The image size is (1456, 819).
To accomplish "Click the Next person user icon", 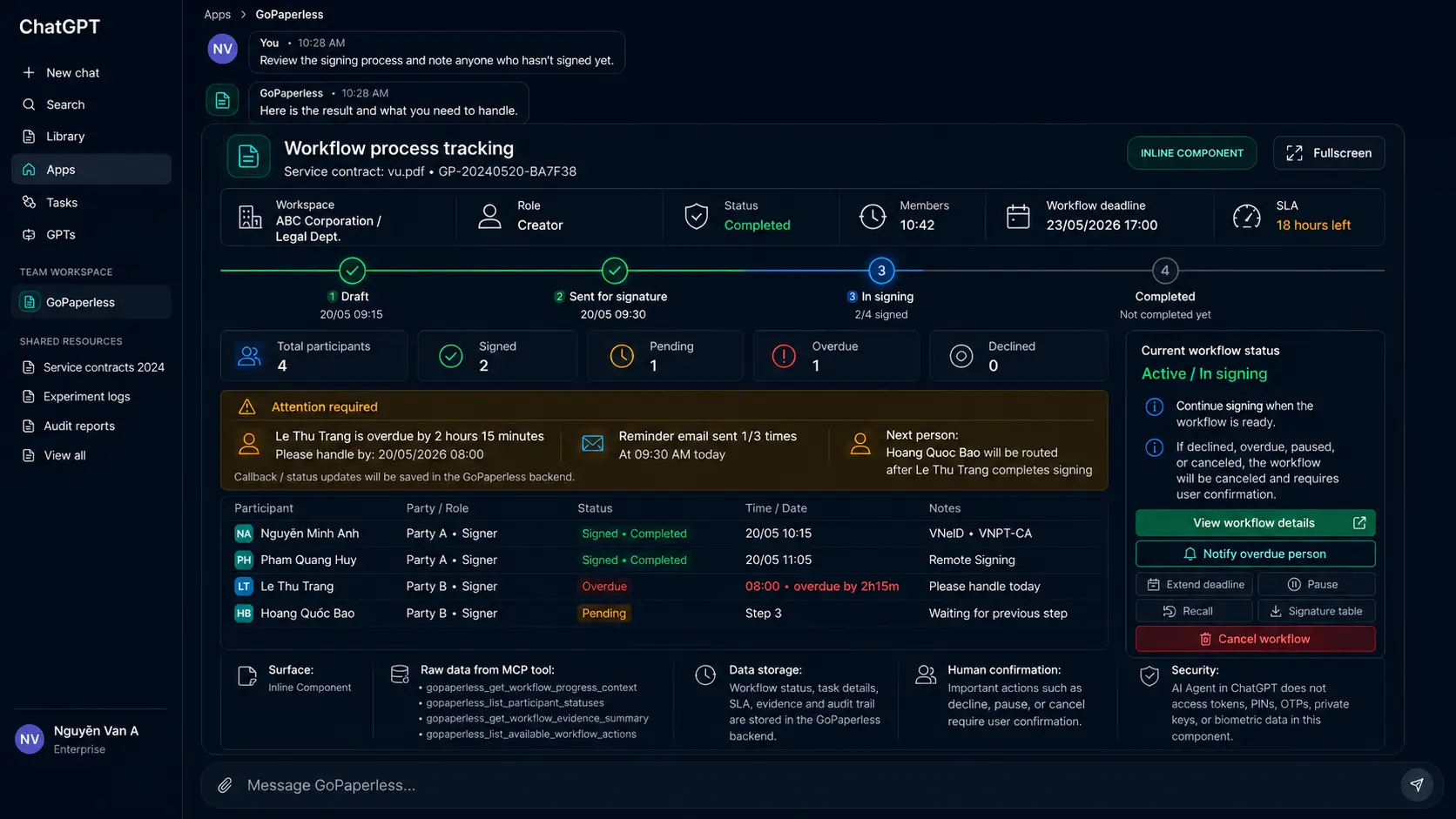I will click(x=860, y=444).
